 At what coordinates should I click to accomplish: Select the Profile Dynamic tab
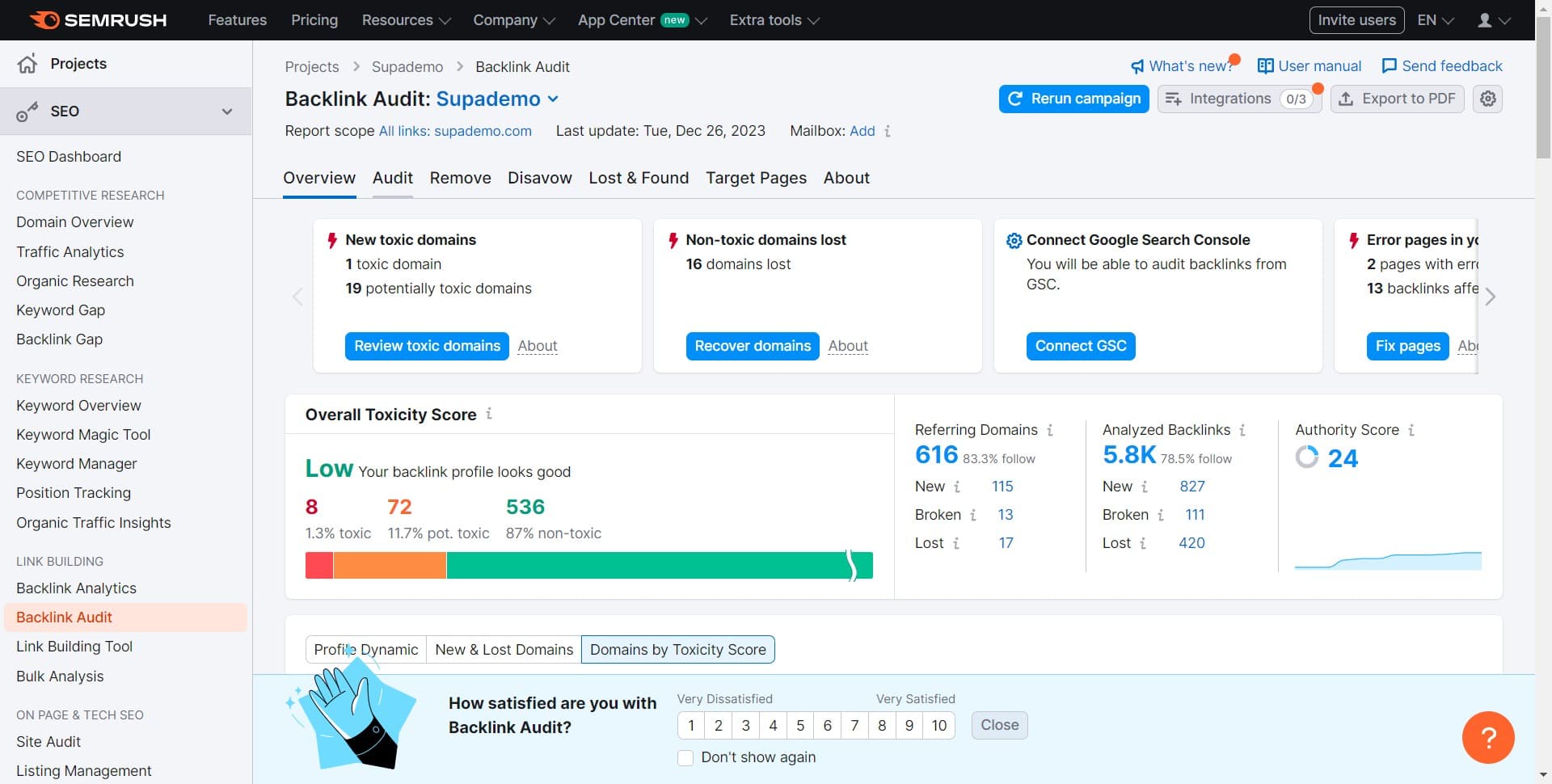click(365, 650)
